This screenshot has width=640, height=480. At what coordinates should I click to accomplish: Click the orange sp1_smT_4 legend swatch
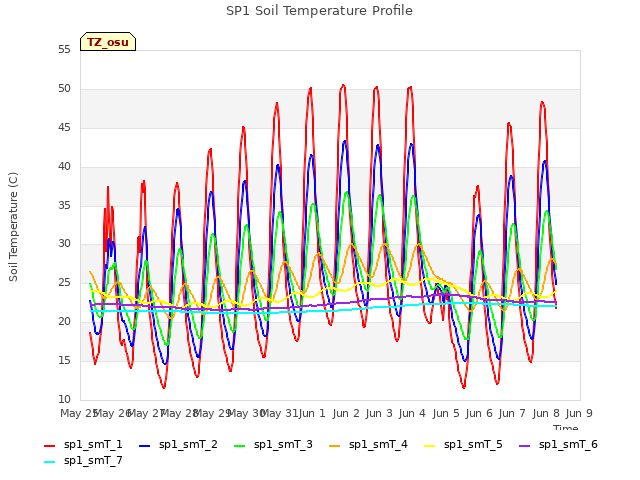click(x=335, y=446)
